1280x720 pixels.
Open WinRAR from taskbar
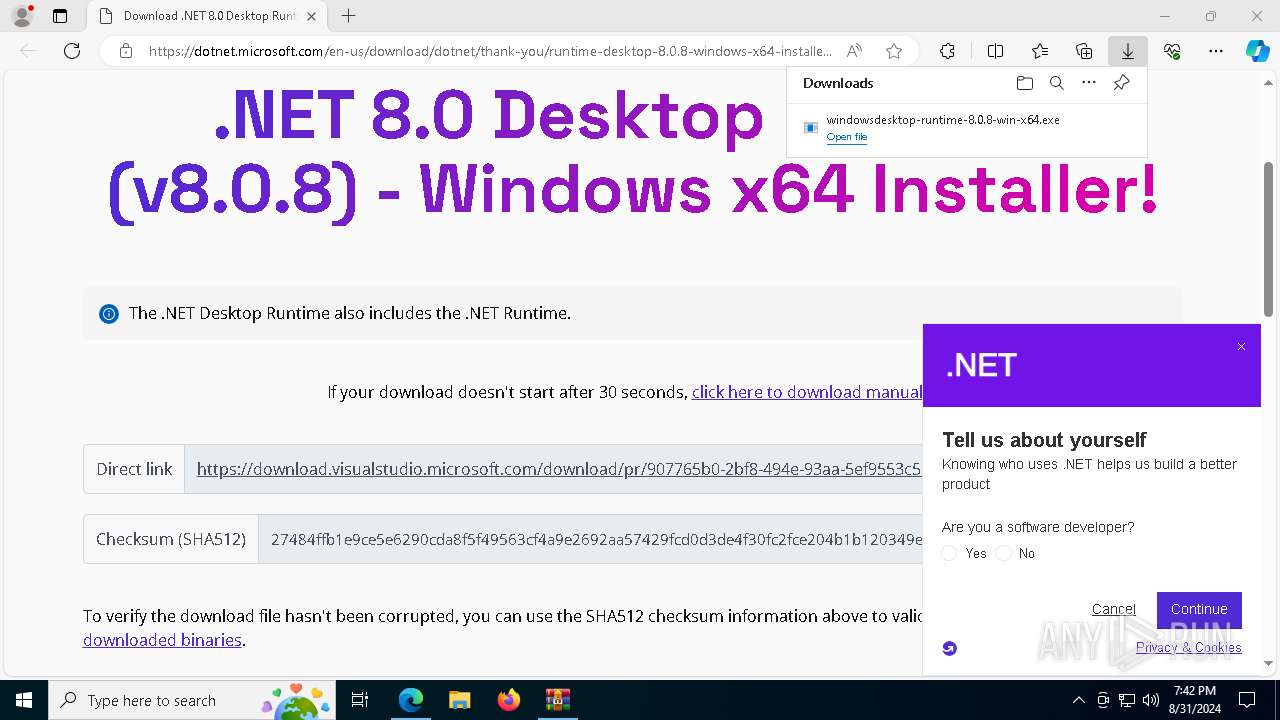557,700
